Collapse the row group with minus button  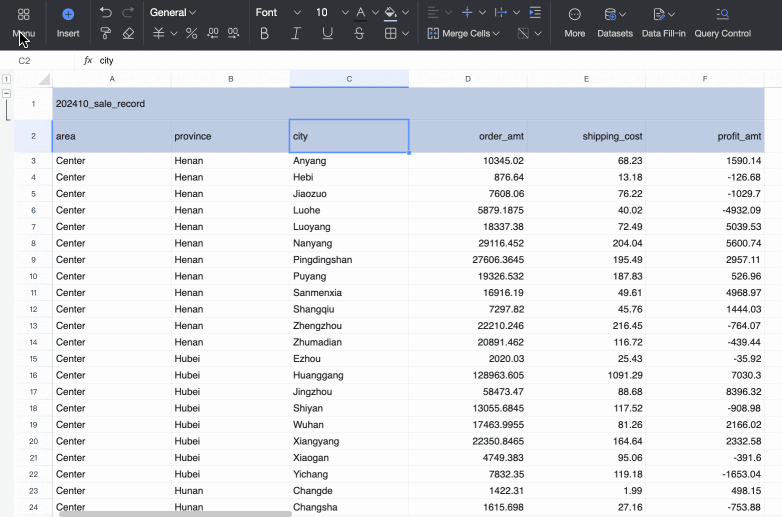7,93
